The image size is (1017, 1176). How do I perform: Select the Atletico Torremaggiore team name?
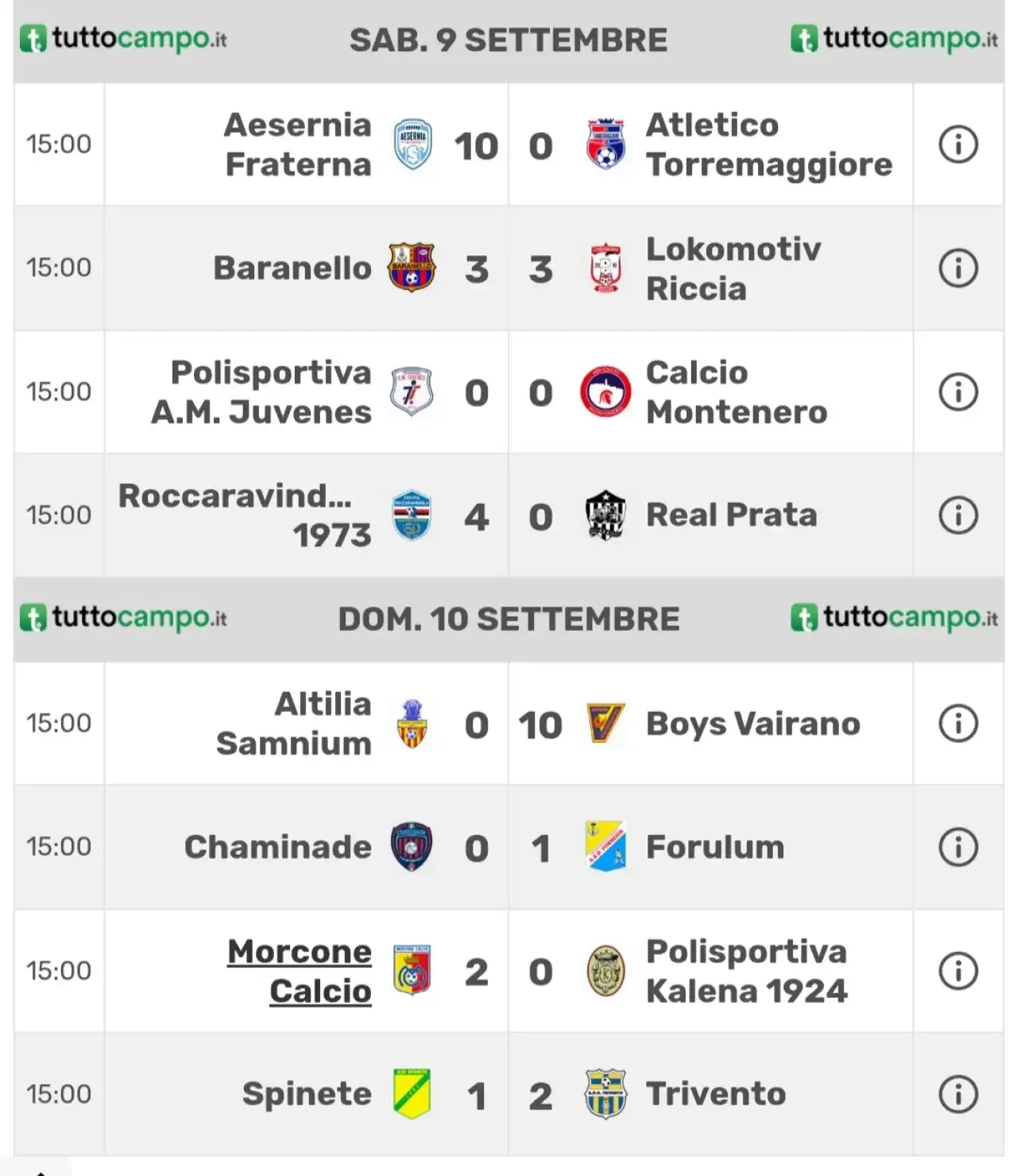click(x=769, y=145)
